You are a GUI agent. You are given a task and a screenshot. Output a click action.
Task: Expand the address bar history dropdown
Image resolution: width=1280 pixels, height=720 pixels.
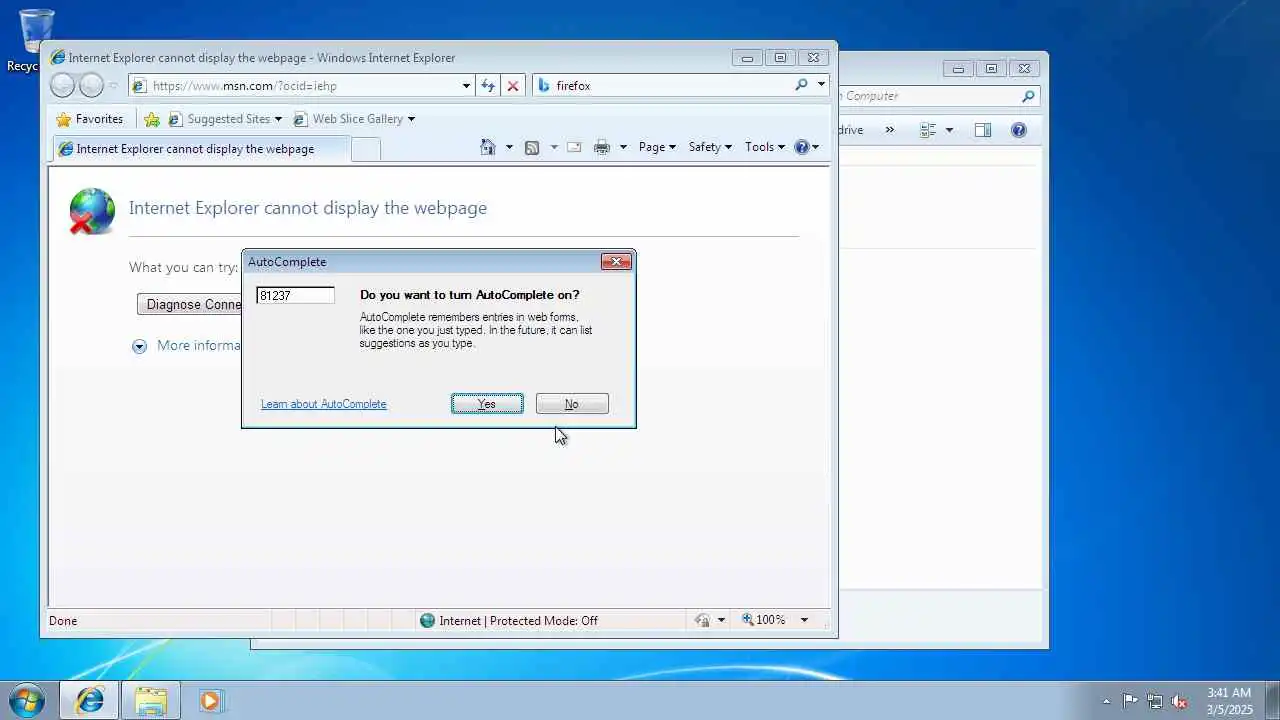(466, 86)
